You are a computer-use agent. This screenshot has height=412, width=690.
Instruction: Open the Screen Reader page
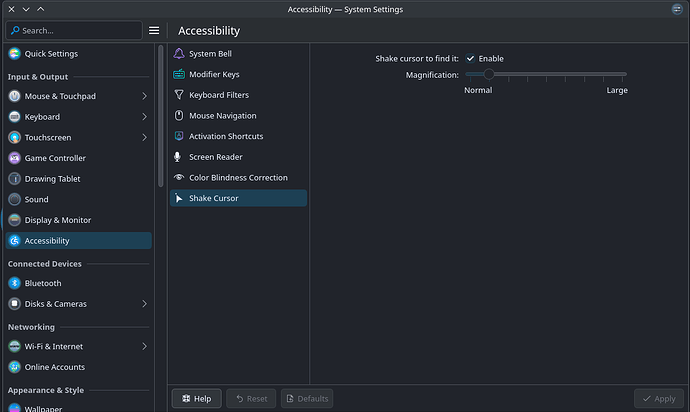coord(238,157)
